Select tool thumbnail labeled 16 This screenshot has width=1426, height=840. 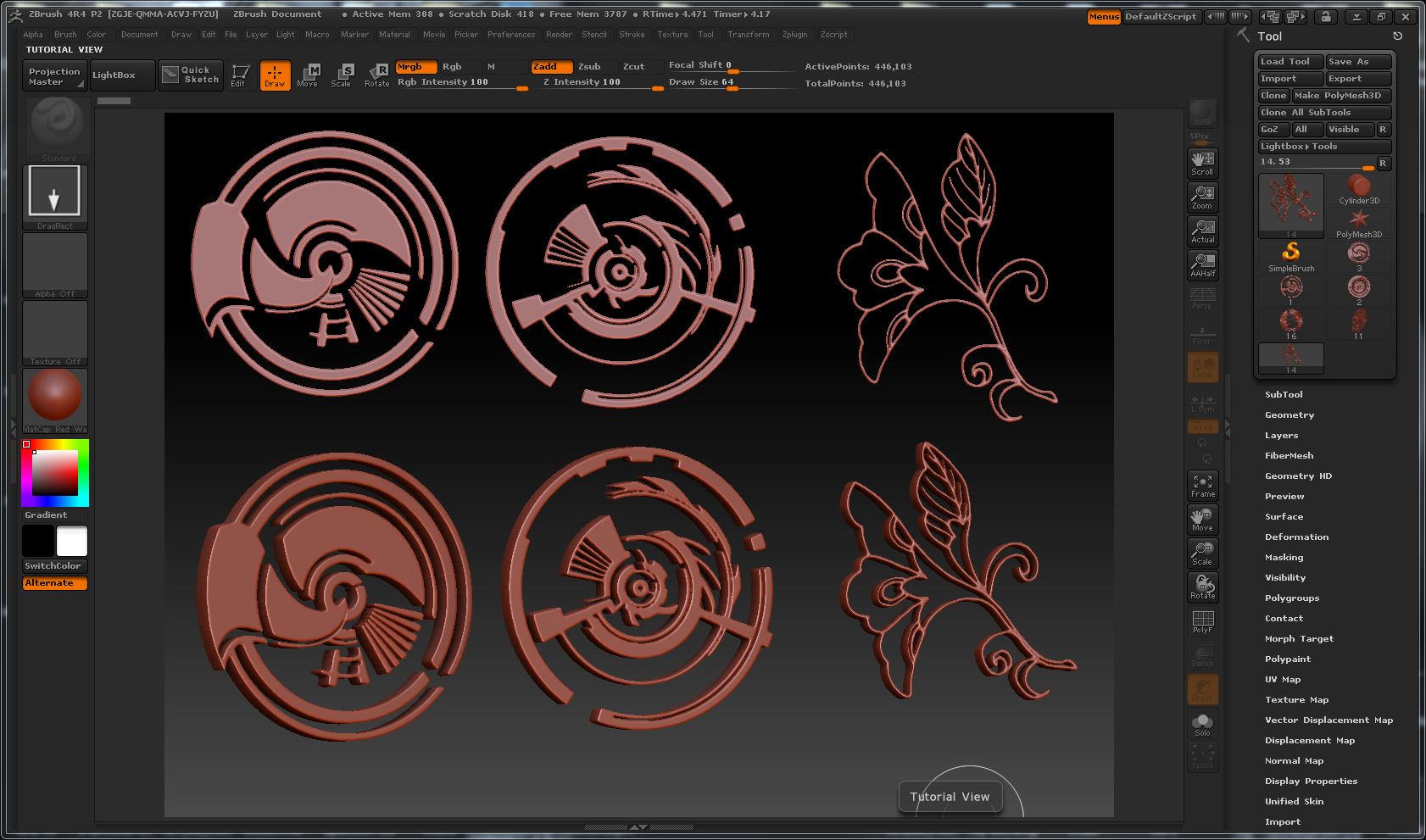[1291, 325]
